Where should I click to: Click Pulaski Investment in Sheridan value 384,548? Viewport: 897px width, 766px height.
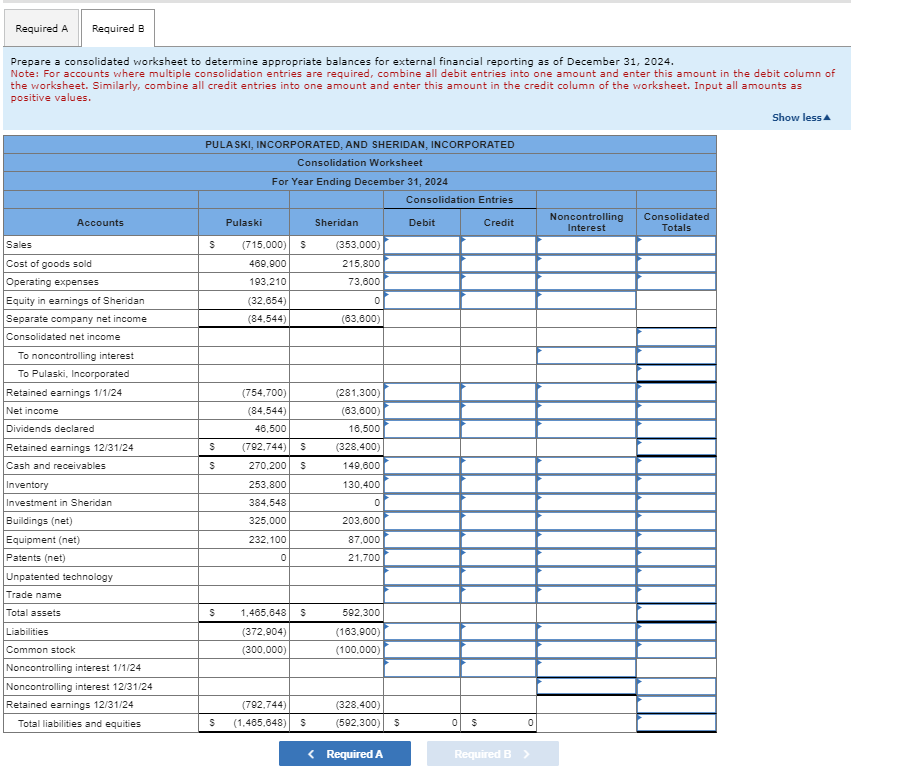267,503
